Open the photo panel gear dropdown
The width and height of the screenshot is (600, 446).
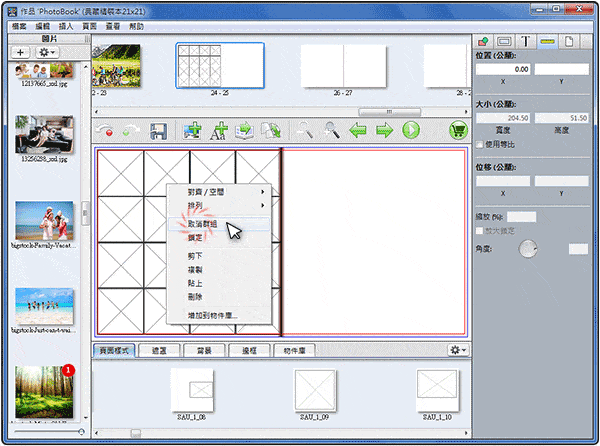click(48, 51)
